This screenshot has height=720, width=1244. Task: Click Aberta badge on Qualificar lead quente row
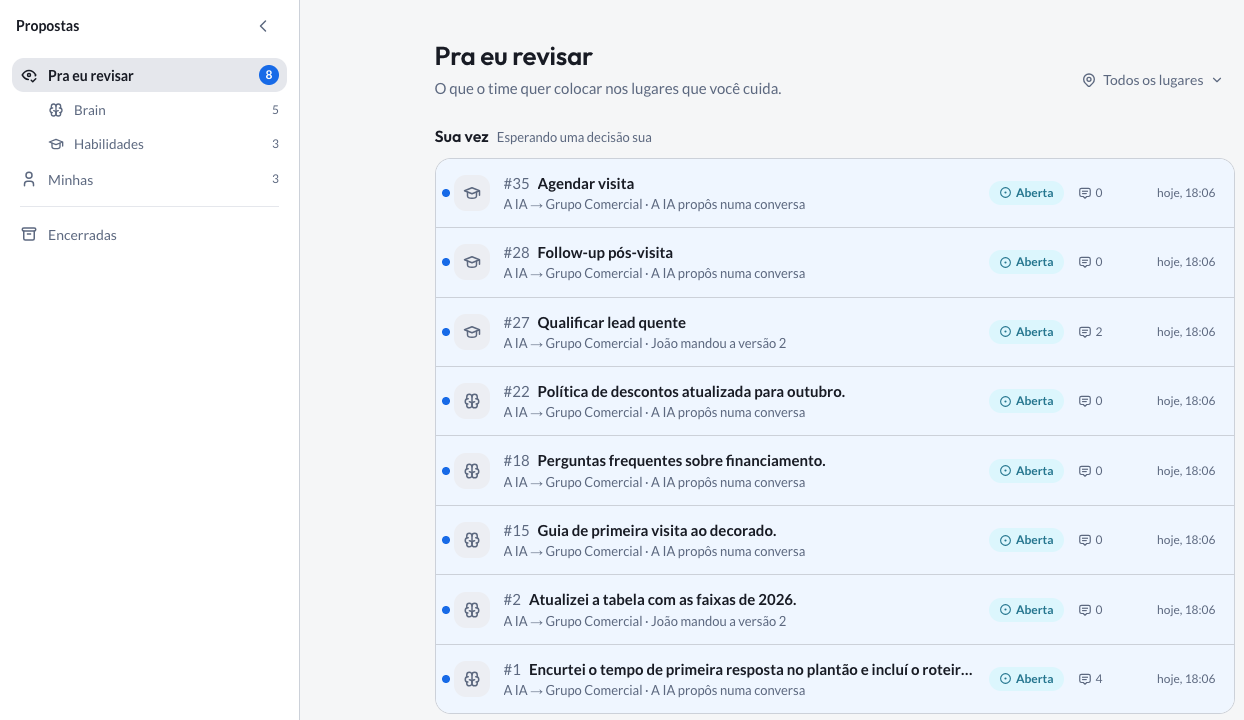click(x=1026, y=332)
